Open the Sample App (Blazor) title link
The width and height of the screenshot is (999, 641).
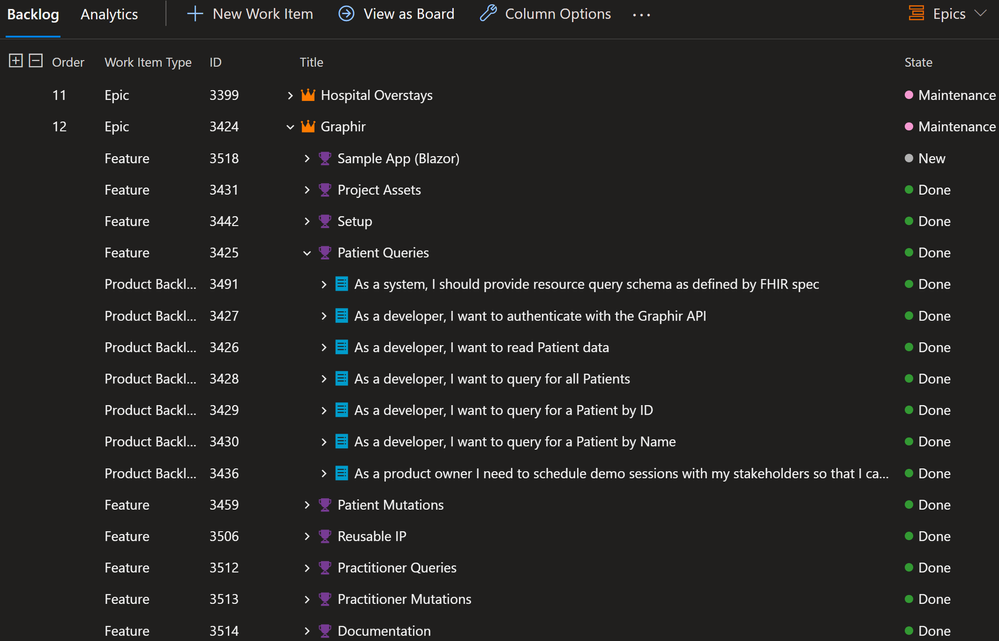(398, 158)
